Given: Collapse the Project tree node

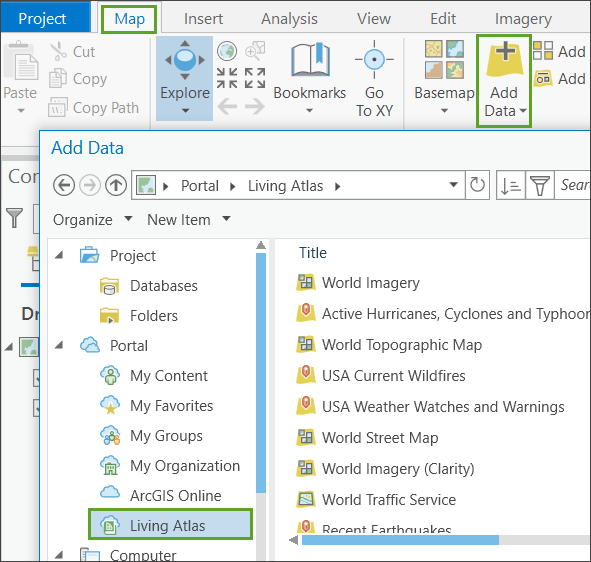Looking at the screenshot, I should coord(59,256).
